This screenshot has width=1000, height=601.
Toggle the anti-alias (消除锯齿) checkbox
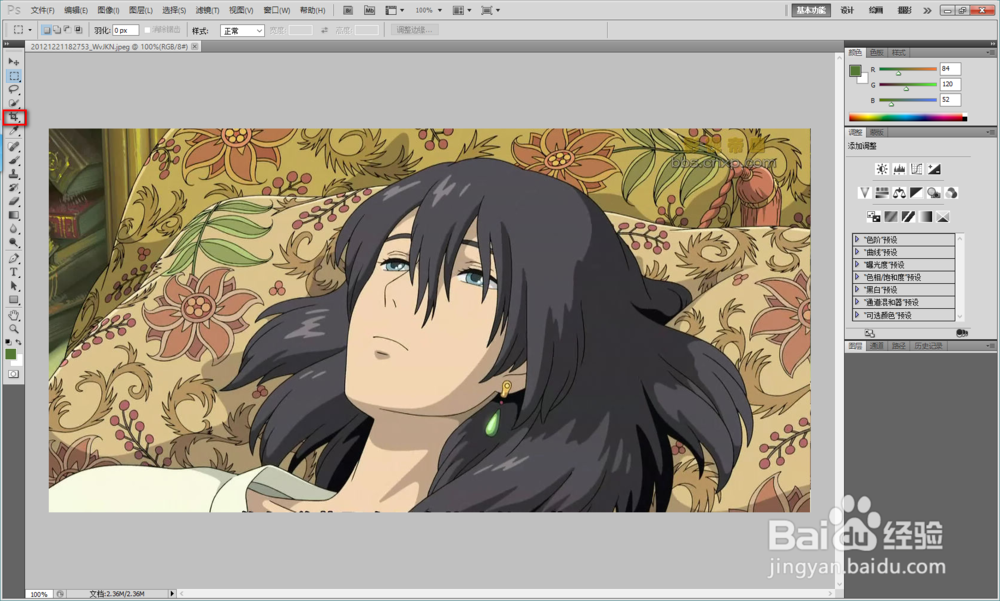[x=147, y=30]
